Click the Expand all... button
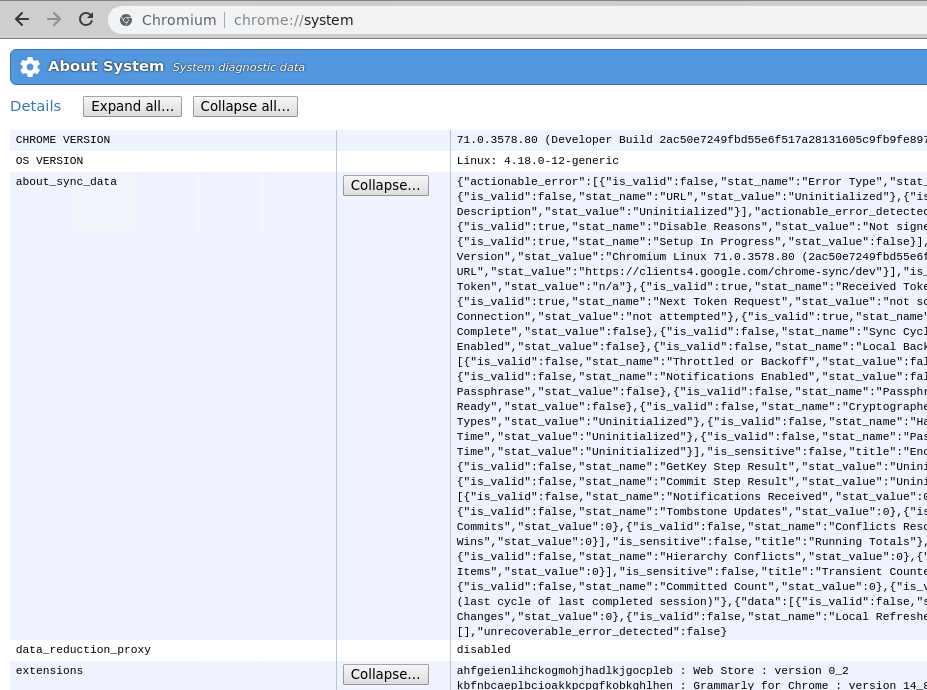Screen dimensions: 927x690 132,106
